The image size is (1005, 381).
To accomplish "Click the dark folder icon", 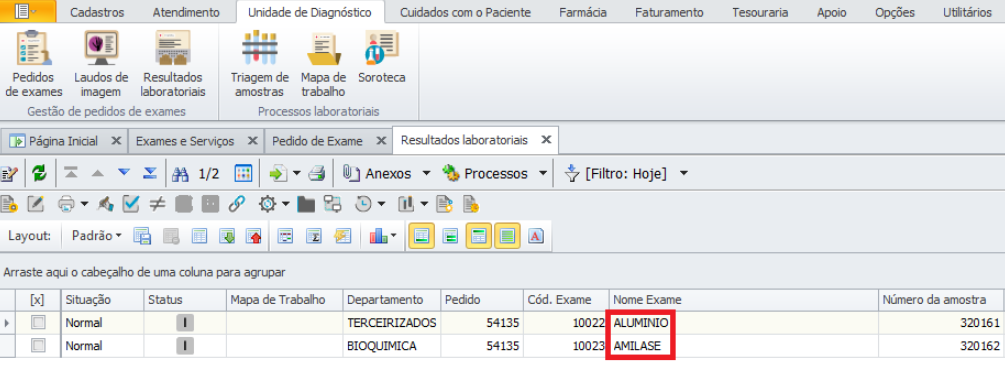I will click(306, 205).
